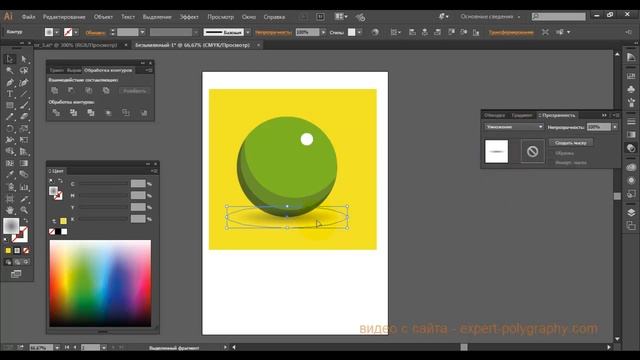This screenshot has height=360, width=640.
Task: Select the Gradient tool in the toolbox
Action: tap(24, 163)
